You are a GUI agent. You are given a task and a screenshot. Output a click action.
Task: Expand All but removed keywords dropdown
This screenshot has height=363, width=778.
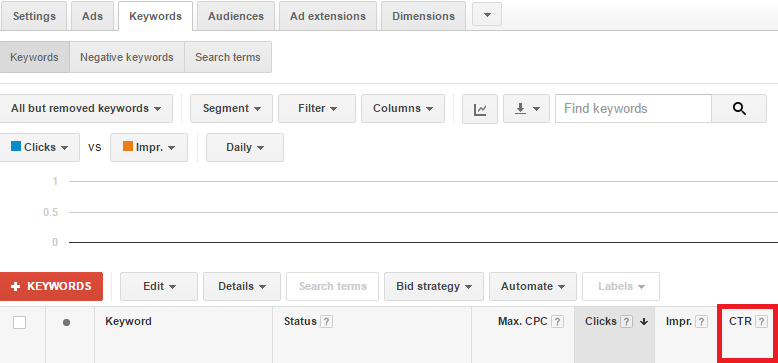(x=86, y=109)
